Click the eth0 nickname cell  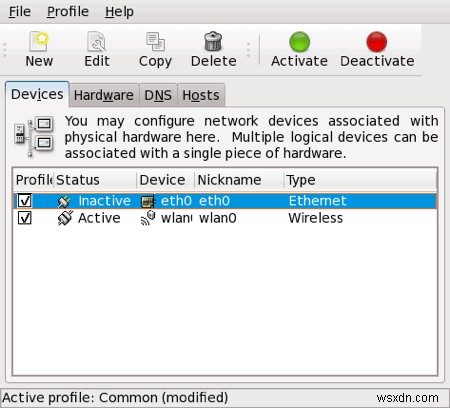point(214,201)
